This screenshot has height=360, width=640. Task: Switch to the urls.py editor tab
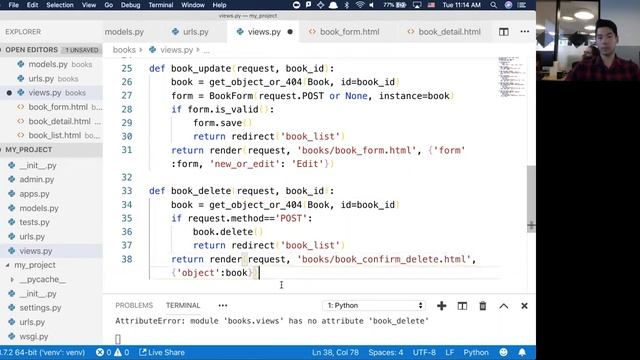pyautogui.click(x=190, y=32)
